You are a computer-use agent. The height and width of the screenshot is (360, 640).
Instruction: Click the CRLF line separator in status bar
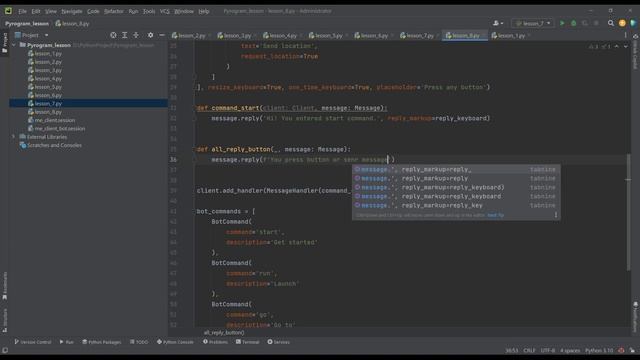click(x=529, y=351)
